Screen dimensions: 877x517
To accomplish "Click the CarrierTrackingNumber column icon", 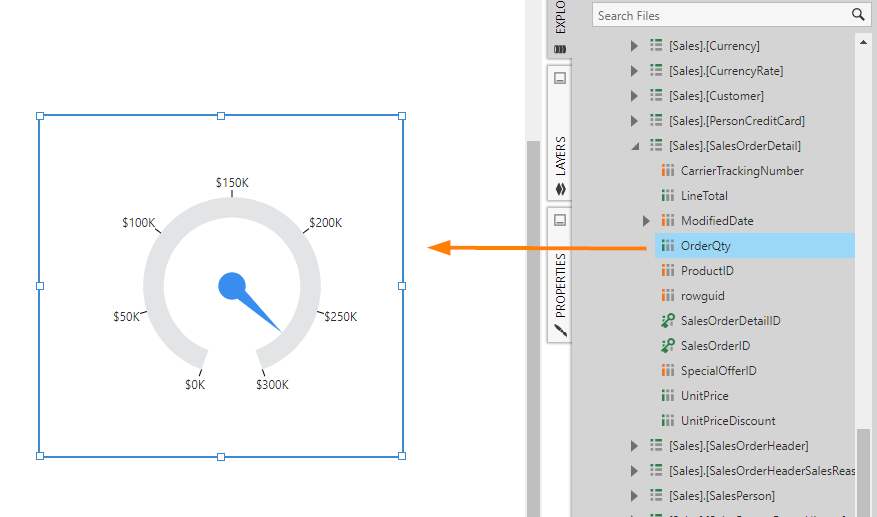I will click(668, 171).
